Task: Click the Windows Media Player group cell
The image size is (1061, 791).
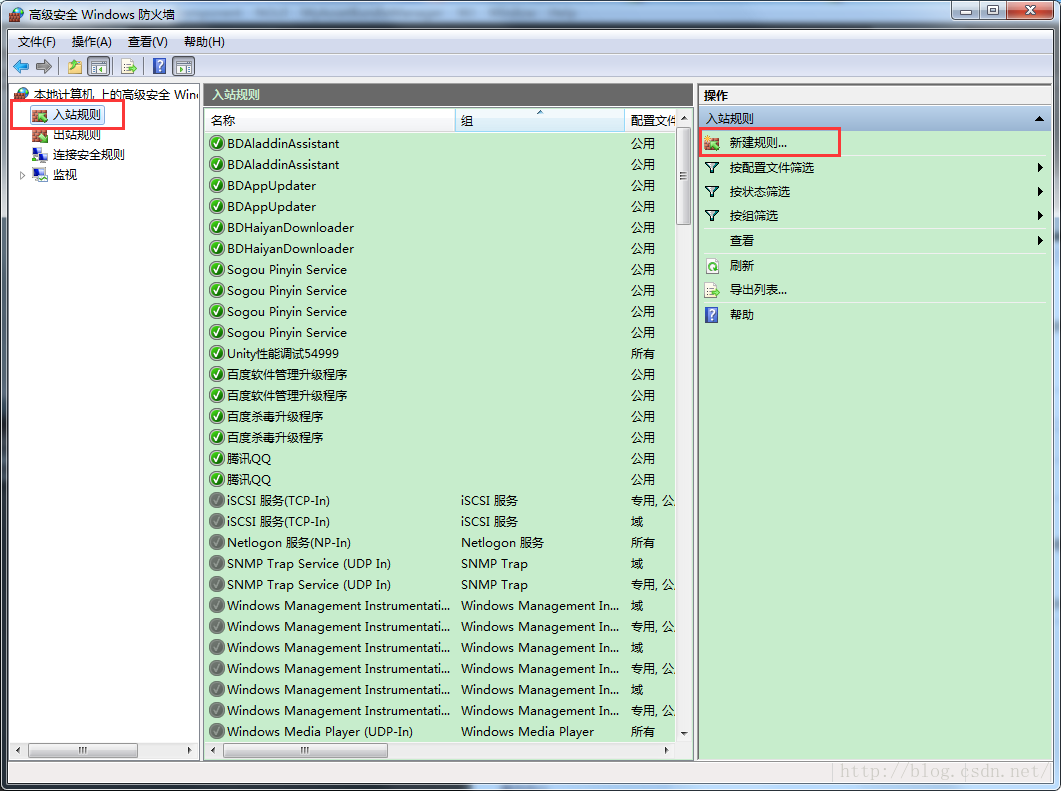Action: pos(527,731)
